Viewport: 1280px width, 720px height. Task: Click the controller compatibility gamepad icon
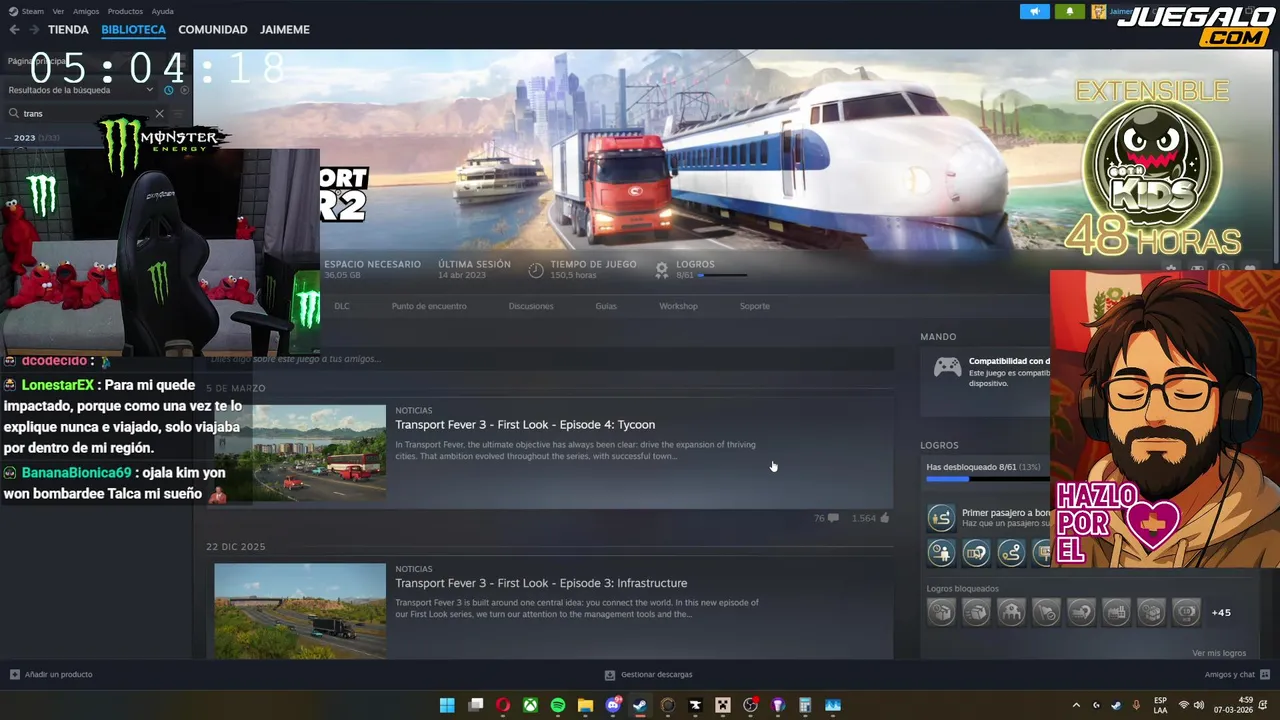pos(947,368)
